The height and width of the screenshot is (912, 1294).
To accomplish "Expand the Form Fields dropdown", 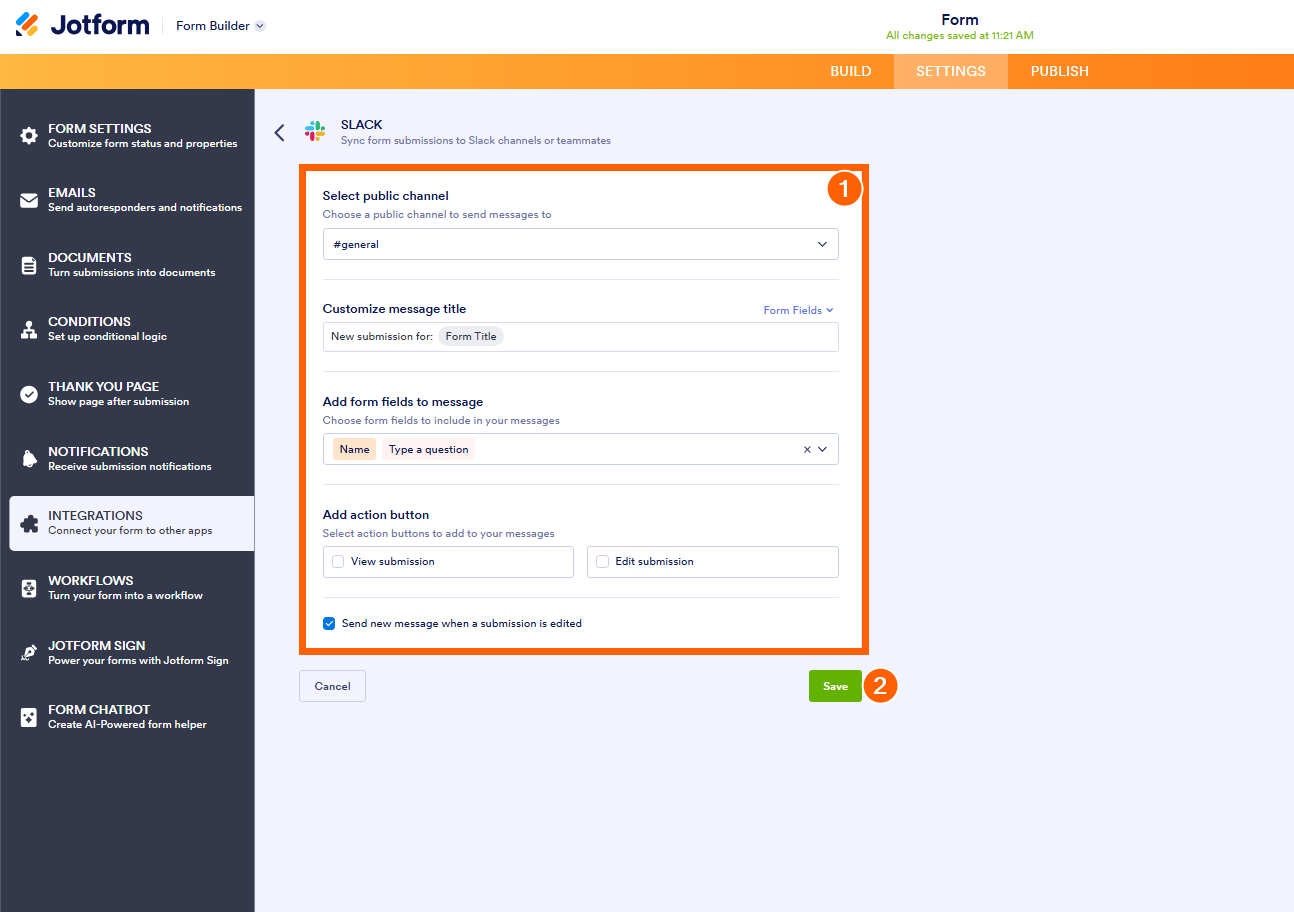I will (x=798, y=310).
